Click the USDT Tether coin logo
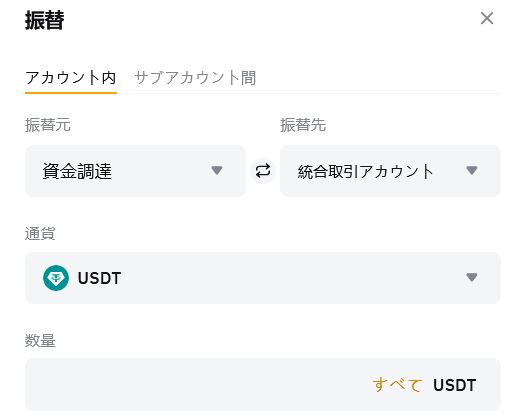 [x=56, y=278]
